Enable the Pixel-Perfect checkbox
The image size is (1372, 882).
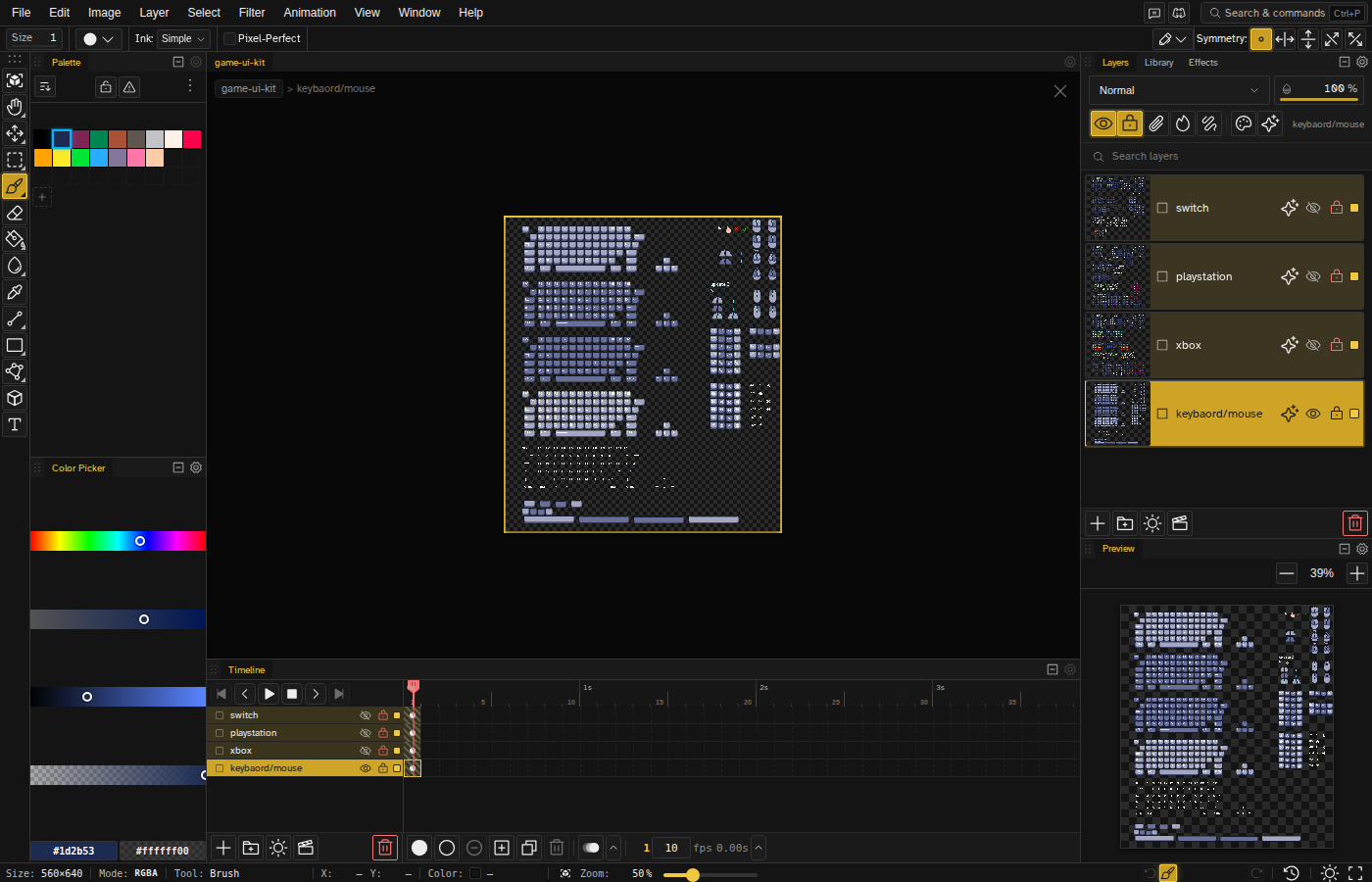[230, 39]
